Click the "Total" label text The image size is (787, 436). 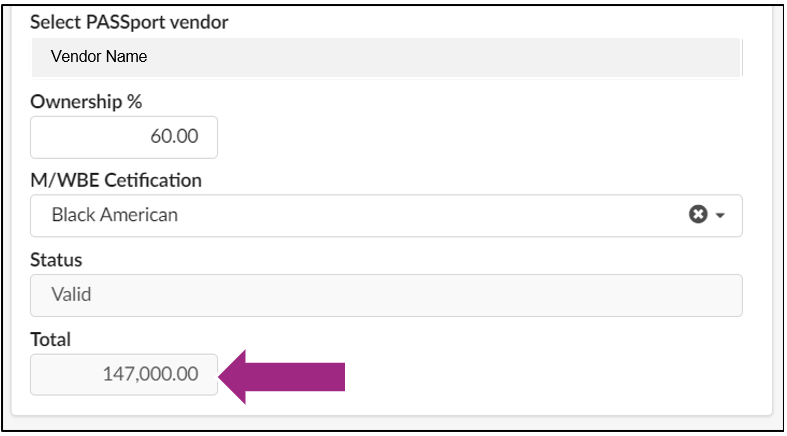(51, 340)
